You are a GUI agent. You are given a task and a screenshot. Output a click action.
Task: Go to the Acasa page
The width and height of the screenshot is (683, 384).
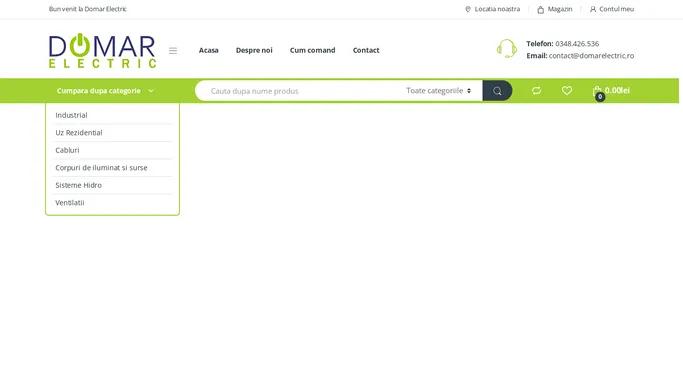209,50
